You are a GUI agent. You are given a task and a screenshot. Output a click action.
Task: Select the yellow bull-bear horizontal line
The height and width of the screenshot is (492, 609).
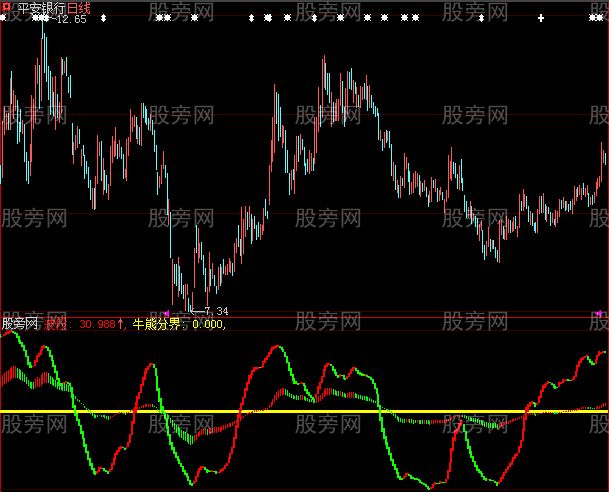(300, 411)
